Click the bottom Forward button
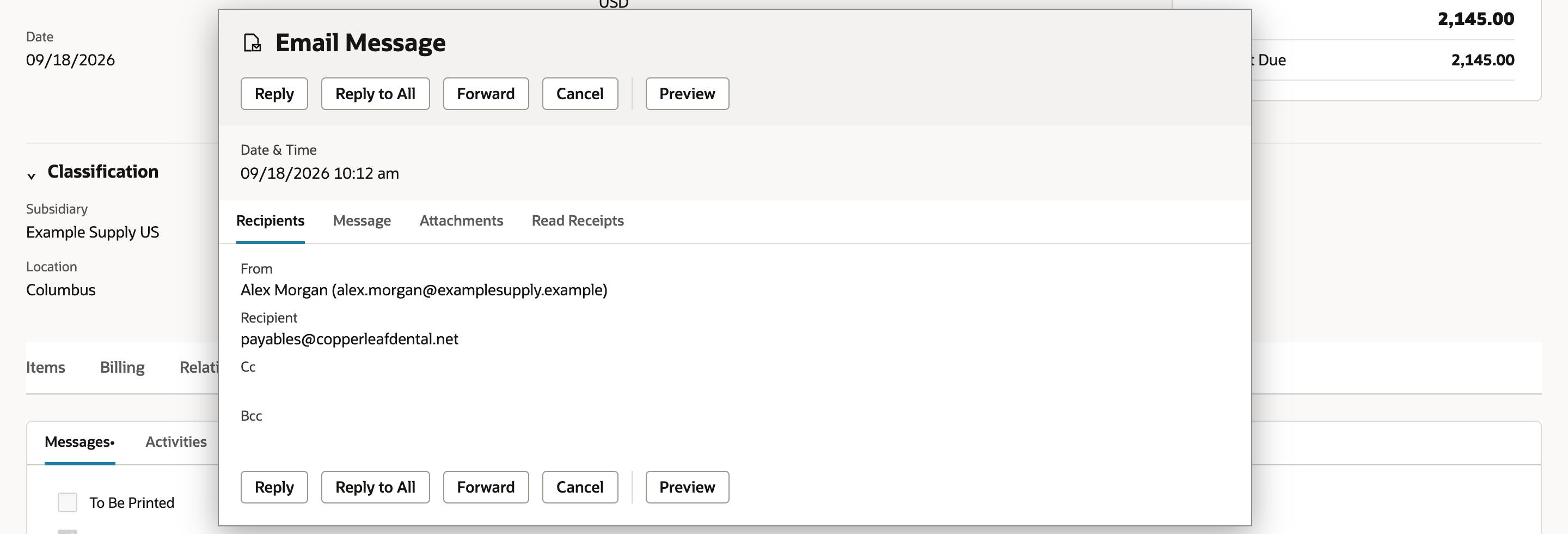Image resolution: width=1568 pixels, height=534 pixels. [x=486, y=487]
